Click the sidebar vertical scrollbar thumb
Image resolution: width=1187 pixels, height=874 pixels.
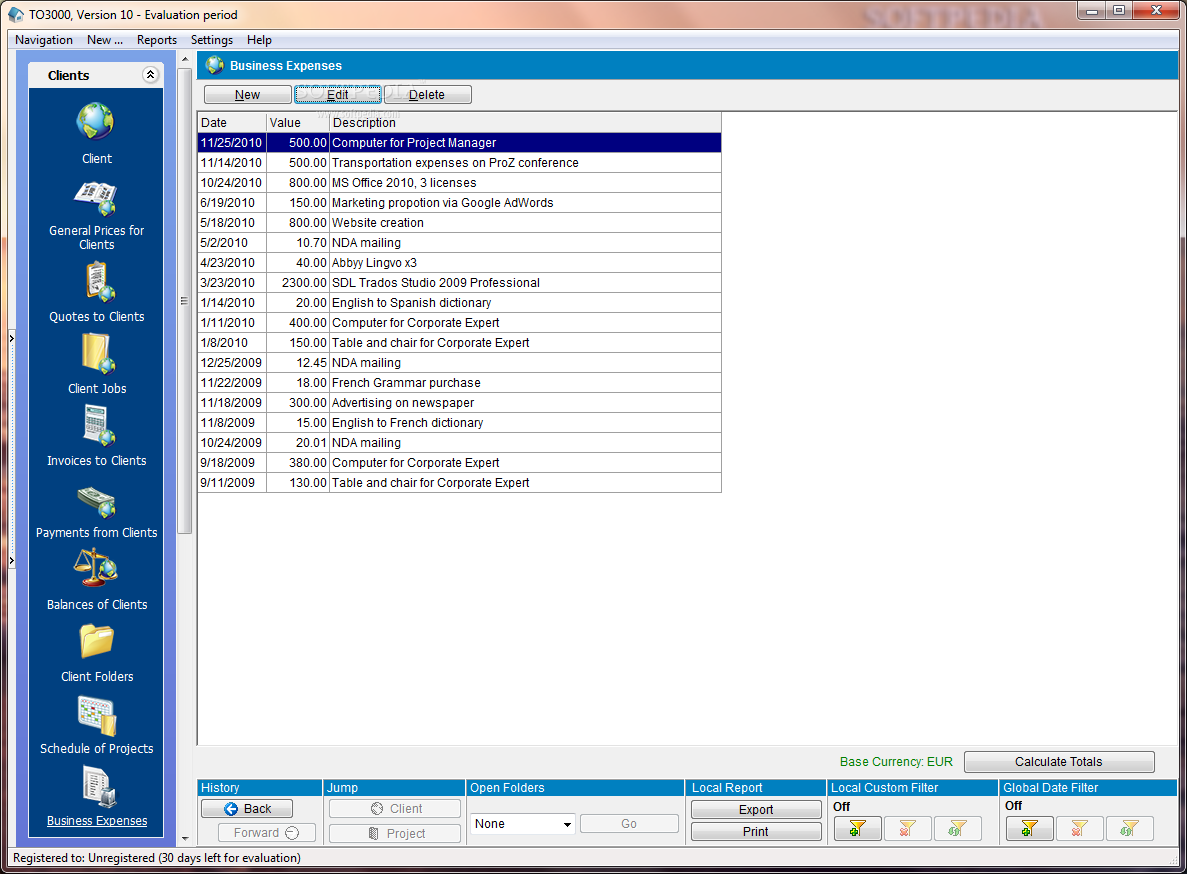185,300
